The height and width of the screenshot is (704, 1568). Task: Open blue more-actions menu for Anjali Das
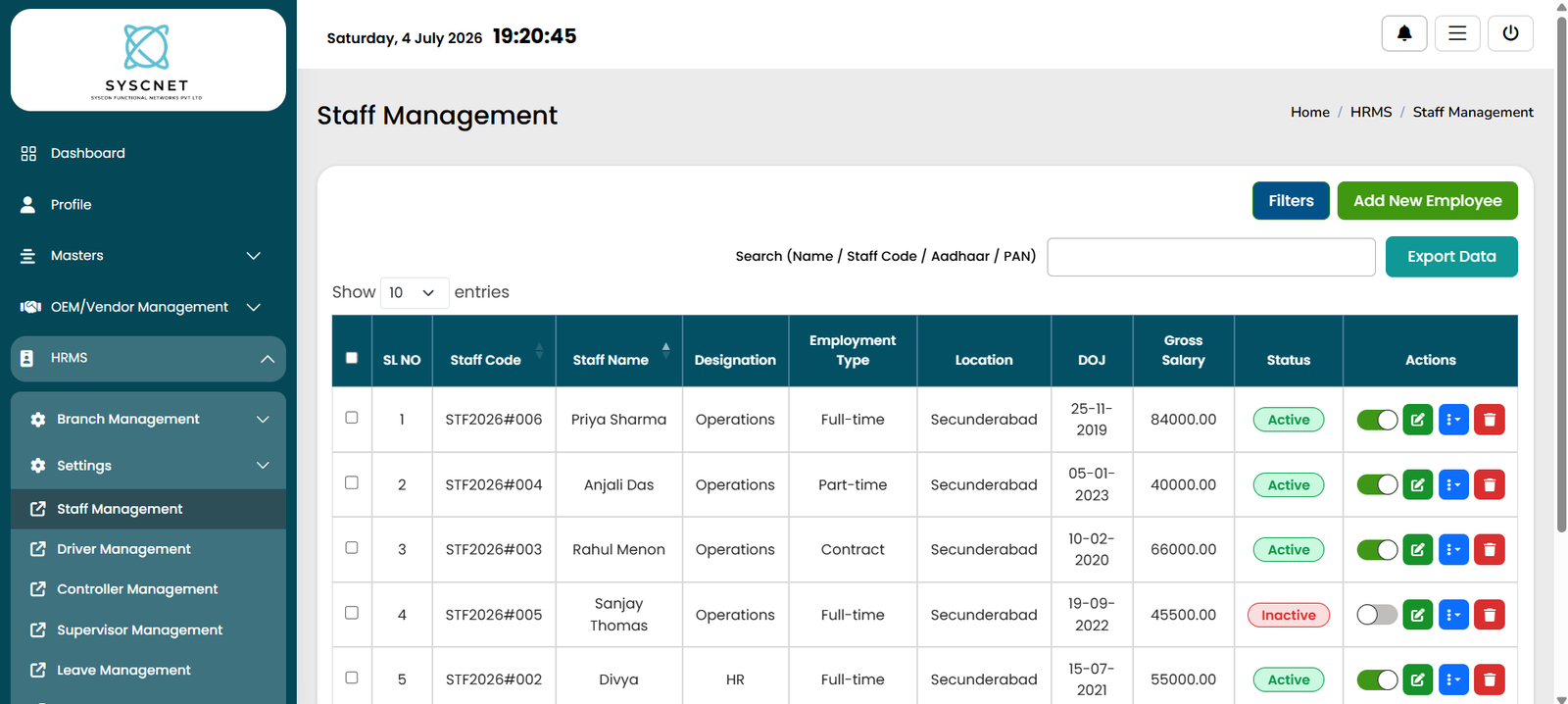[x=1453, y=484]
